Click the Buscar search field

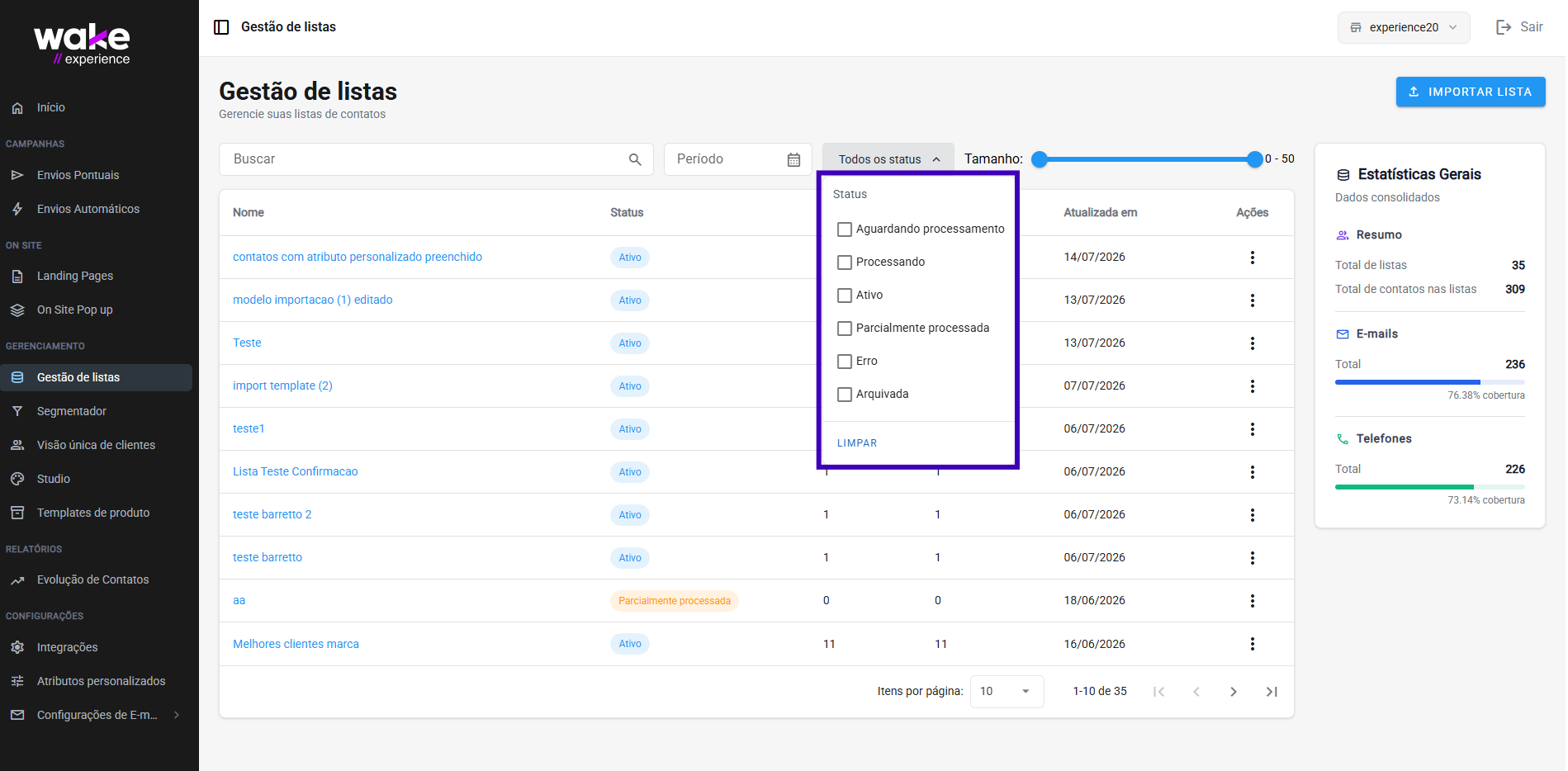pyautogui.click(x=436, y=159)
